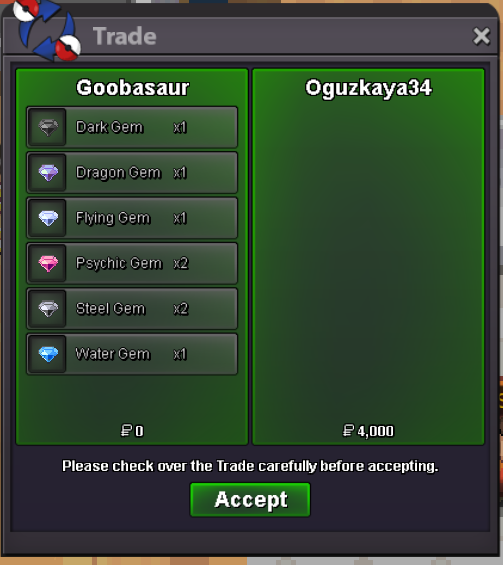503x565 pixels.
Task: Click the blue Water Gem icon
Action: click(48, 354)
